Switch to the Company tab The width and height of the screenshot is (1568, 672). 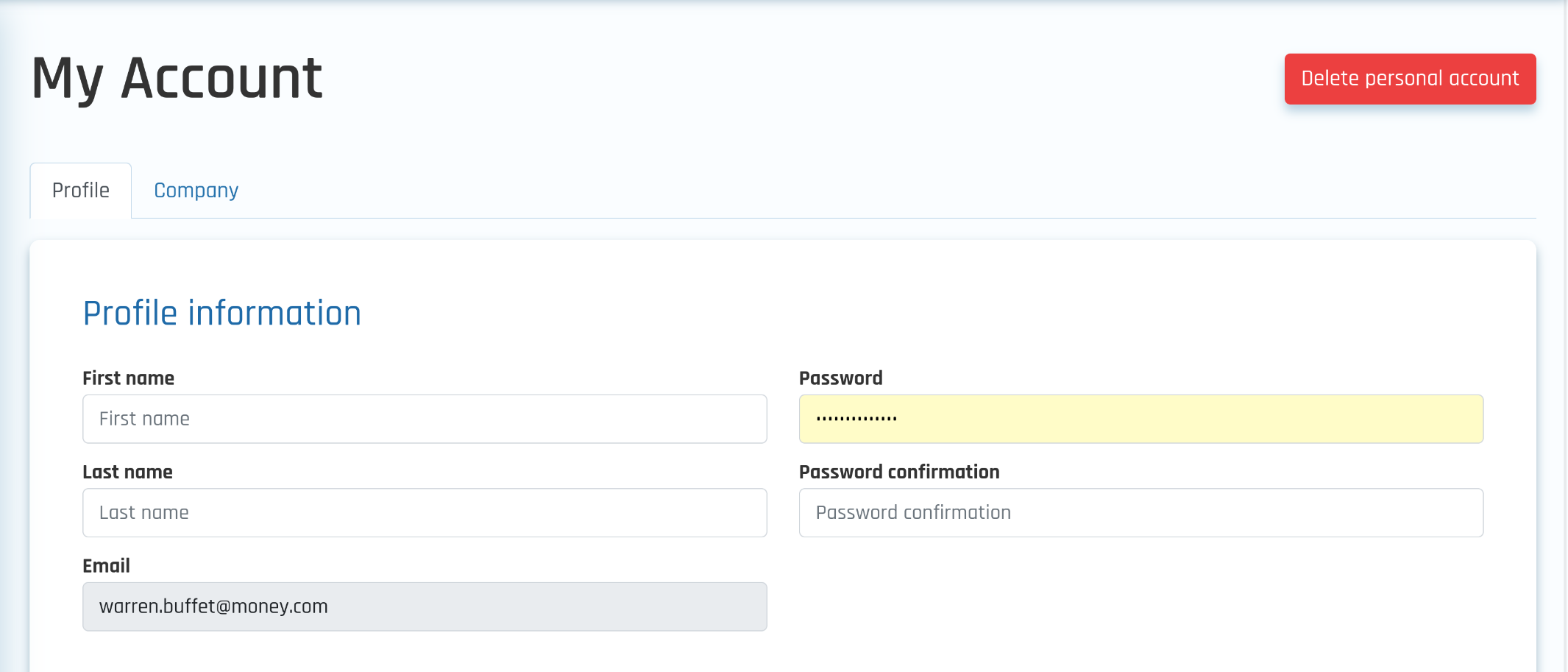tap(196, 191)
